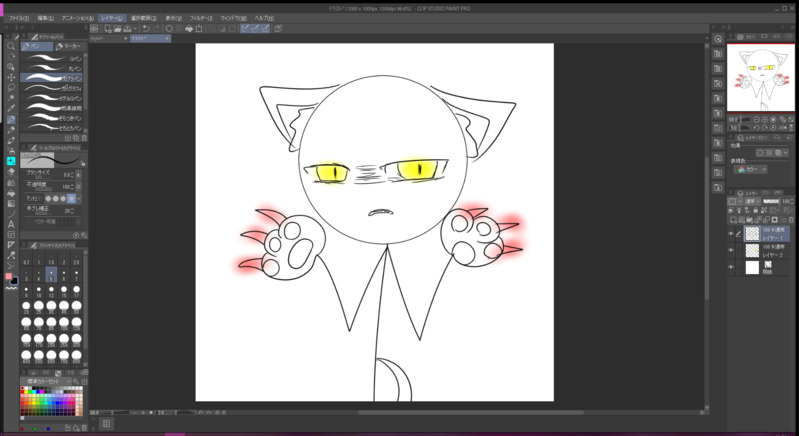Select the Pencil tool
Screen dimensions: 799x436
coord(11,130)
